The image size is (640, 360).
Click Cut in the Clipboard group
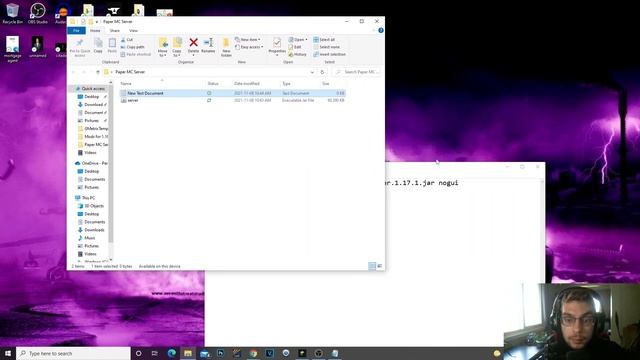point(127,40)
